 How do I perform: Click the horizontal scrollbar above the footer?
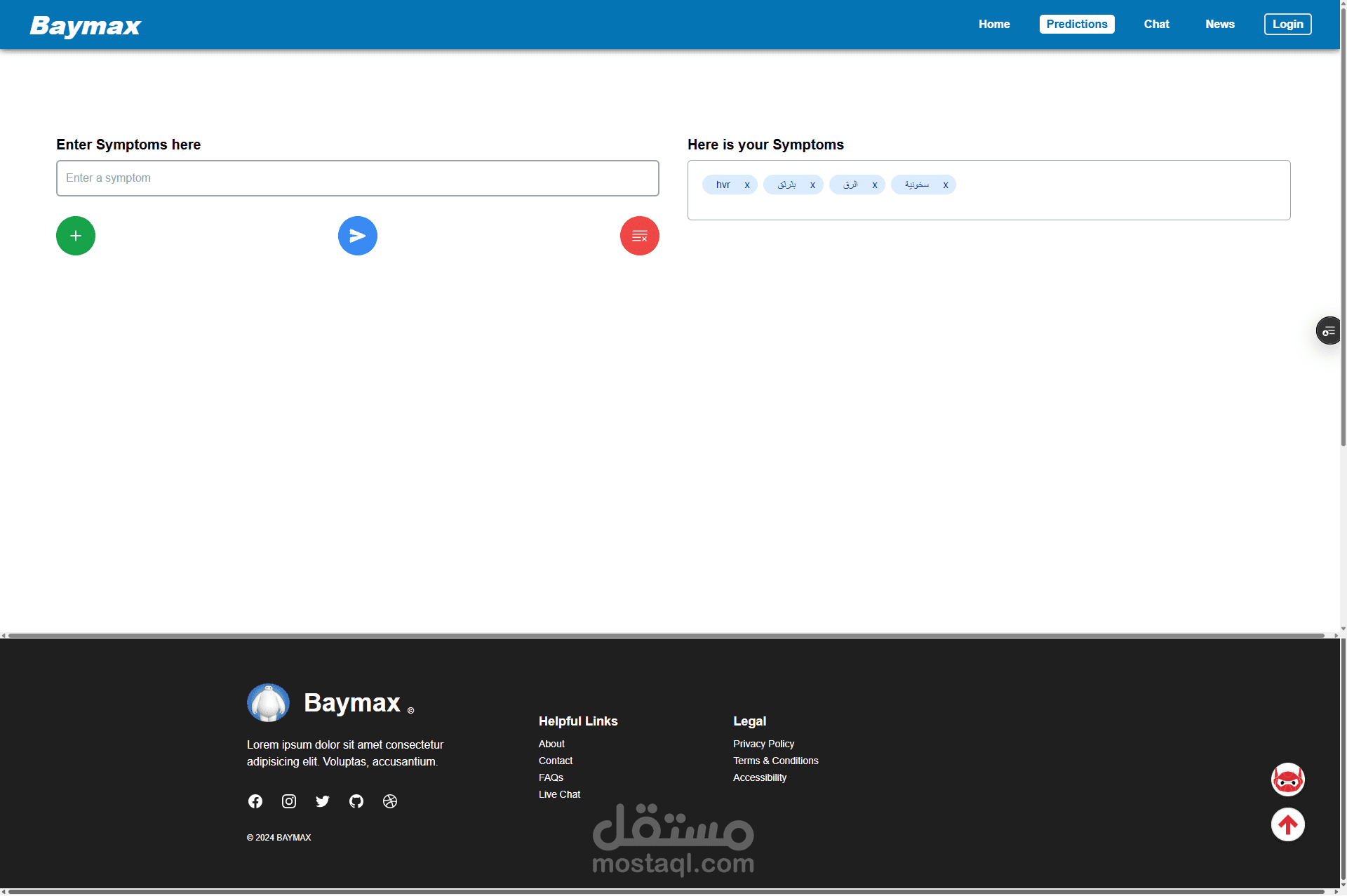(x=666, y=636)
